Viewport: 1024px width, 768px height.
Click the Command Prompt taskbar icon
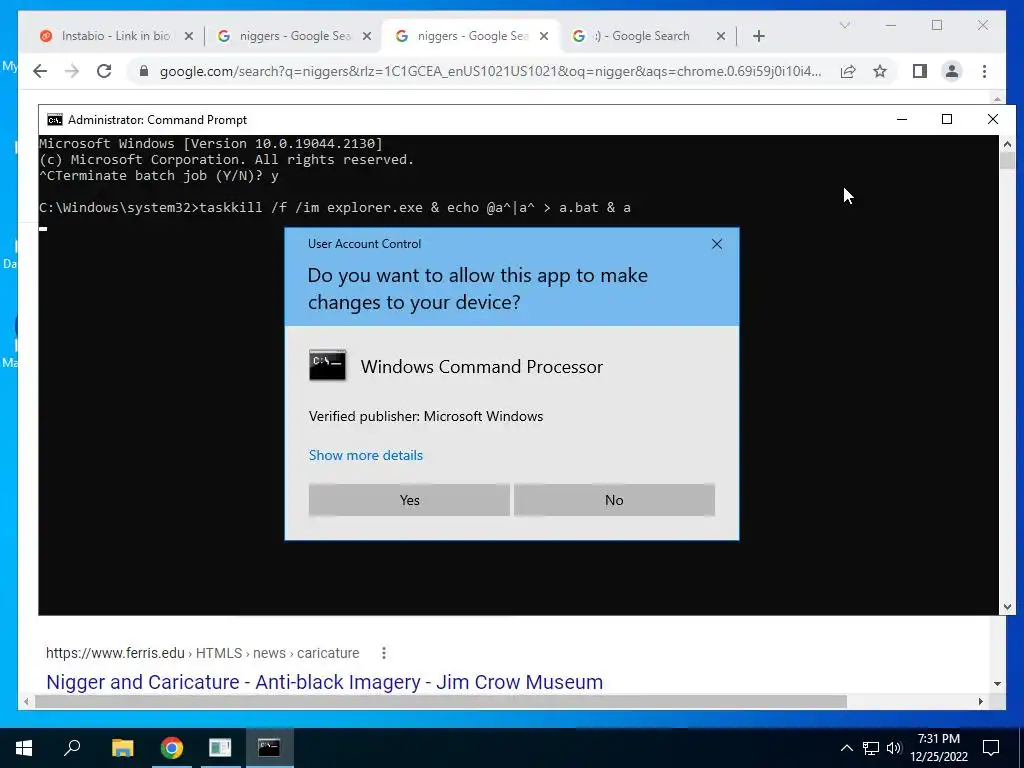coord(269,748)
